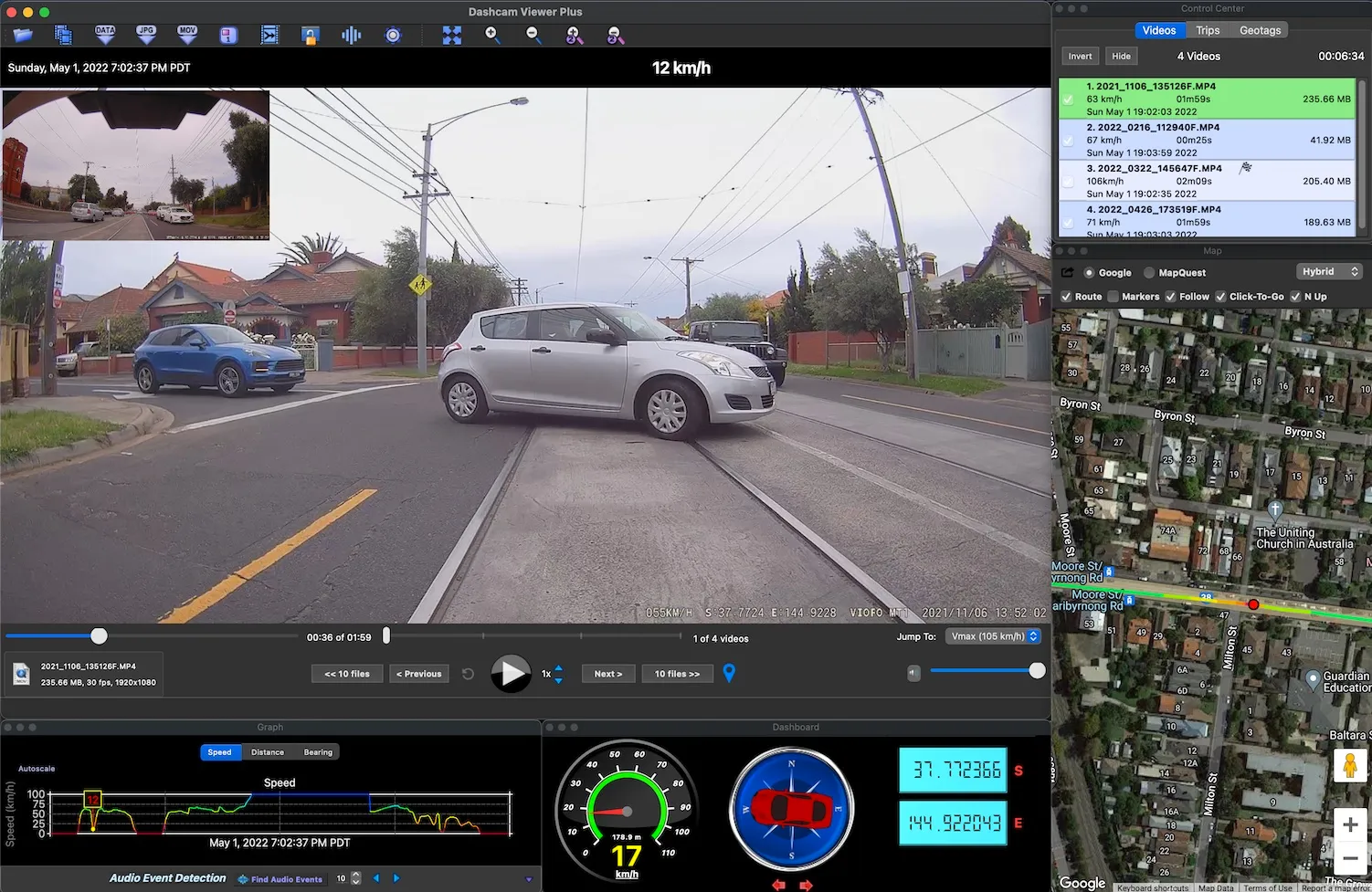Image resolution: width=1372 pixels, height=892 pixels.
Task: Open video files with the folder icon
Action: pos(23,36)
